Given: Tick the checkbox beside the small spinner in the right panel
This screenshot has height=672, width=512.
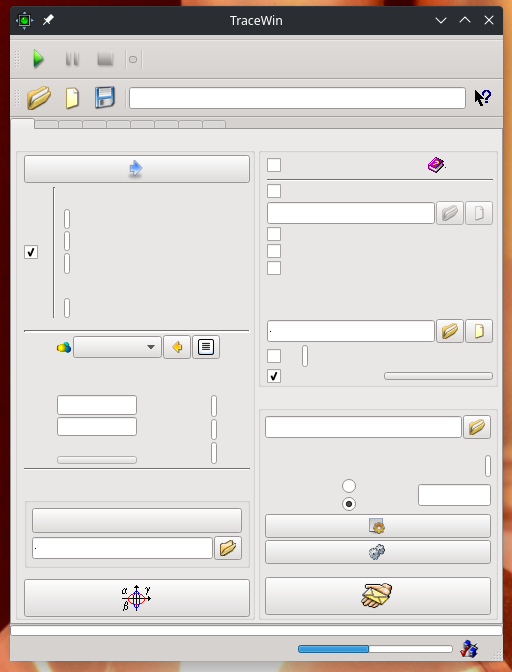Looking at the screenshot, I should pyautogui.click(x=274, y=356).
